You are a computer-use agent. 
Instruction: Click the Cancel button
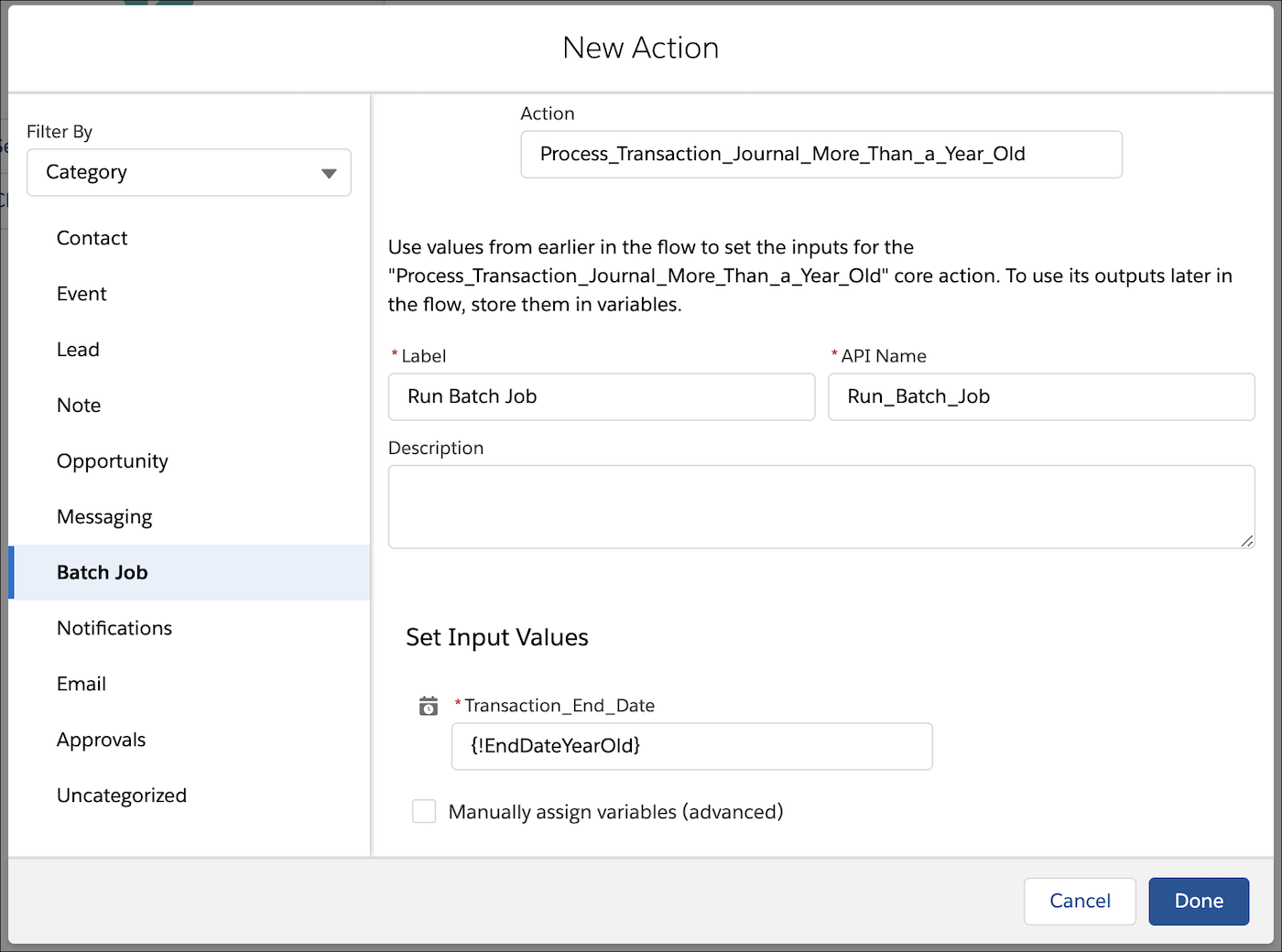[1080, 902]
